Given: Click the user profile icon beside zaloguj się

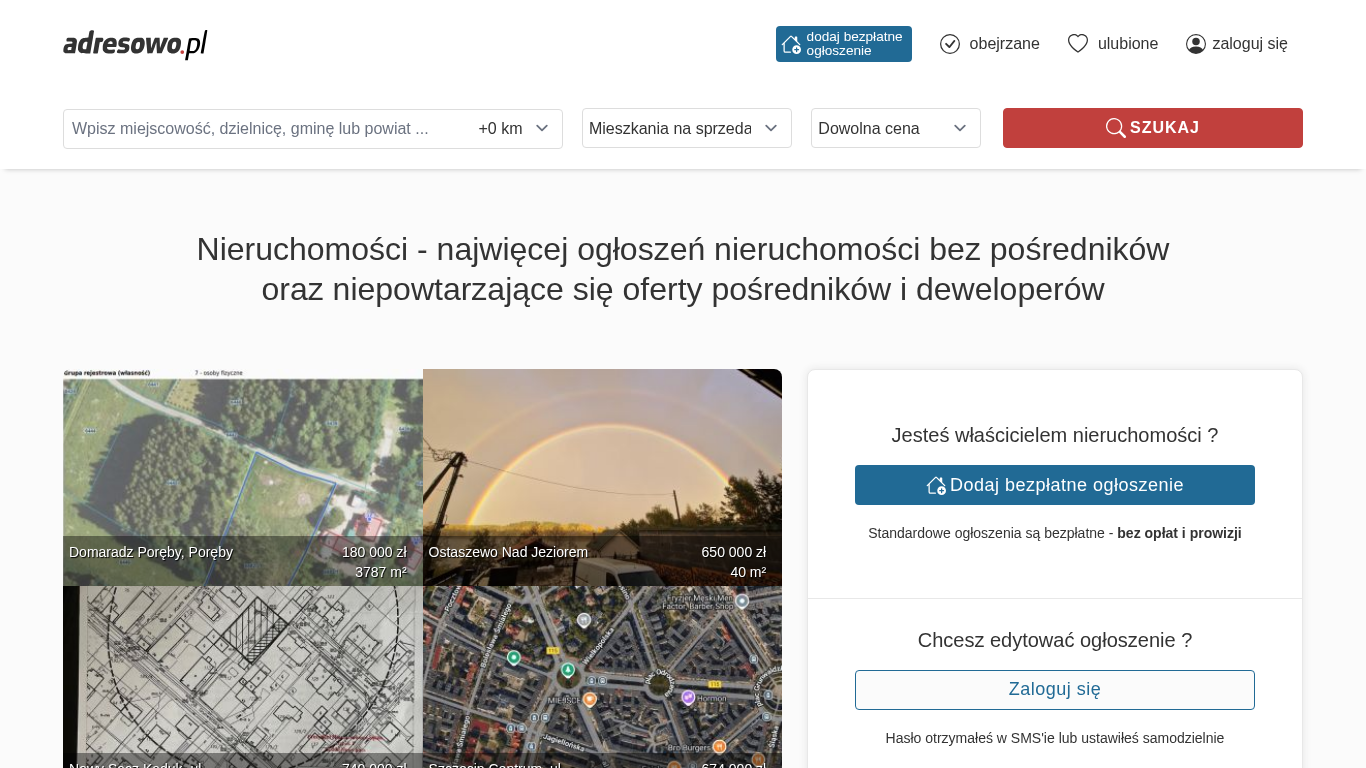Looking at the screenshot, I should (x=1196, y=44).
